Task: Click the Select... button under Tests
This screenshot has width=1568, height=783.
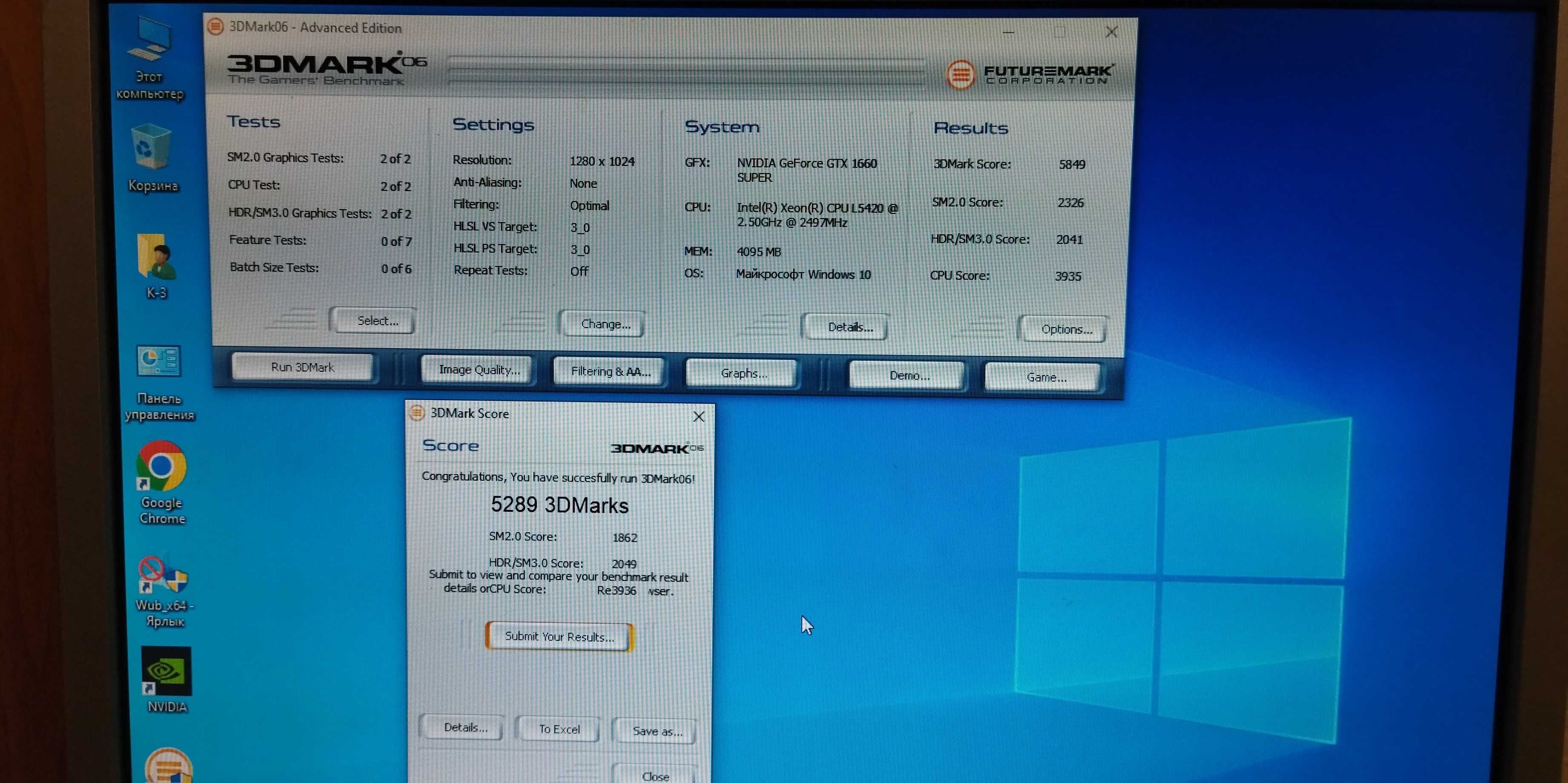Action: [x=374, y=320]
